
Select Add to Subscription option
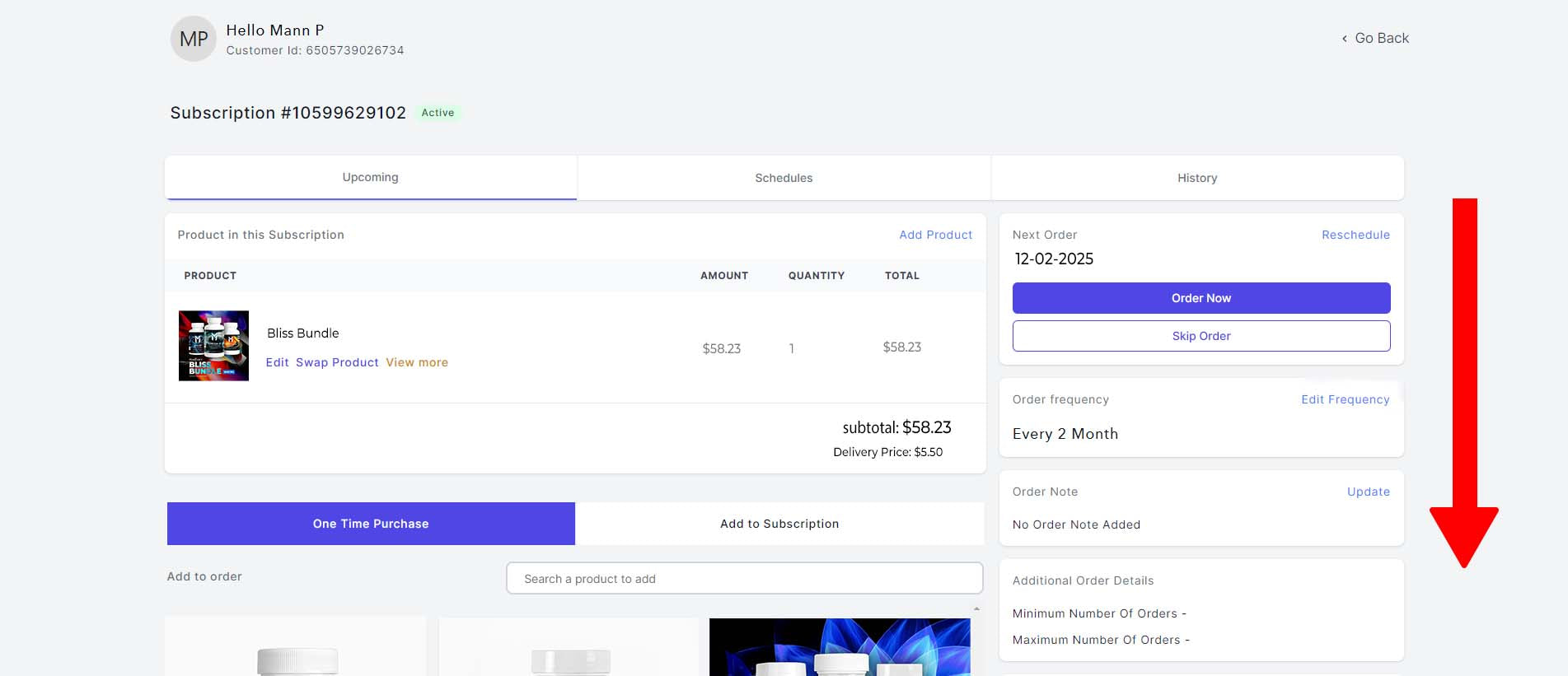pyautogui.click(x=779, y=524)
